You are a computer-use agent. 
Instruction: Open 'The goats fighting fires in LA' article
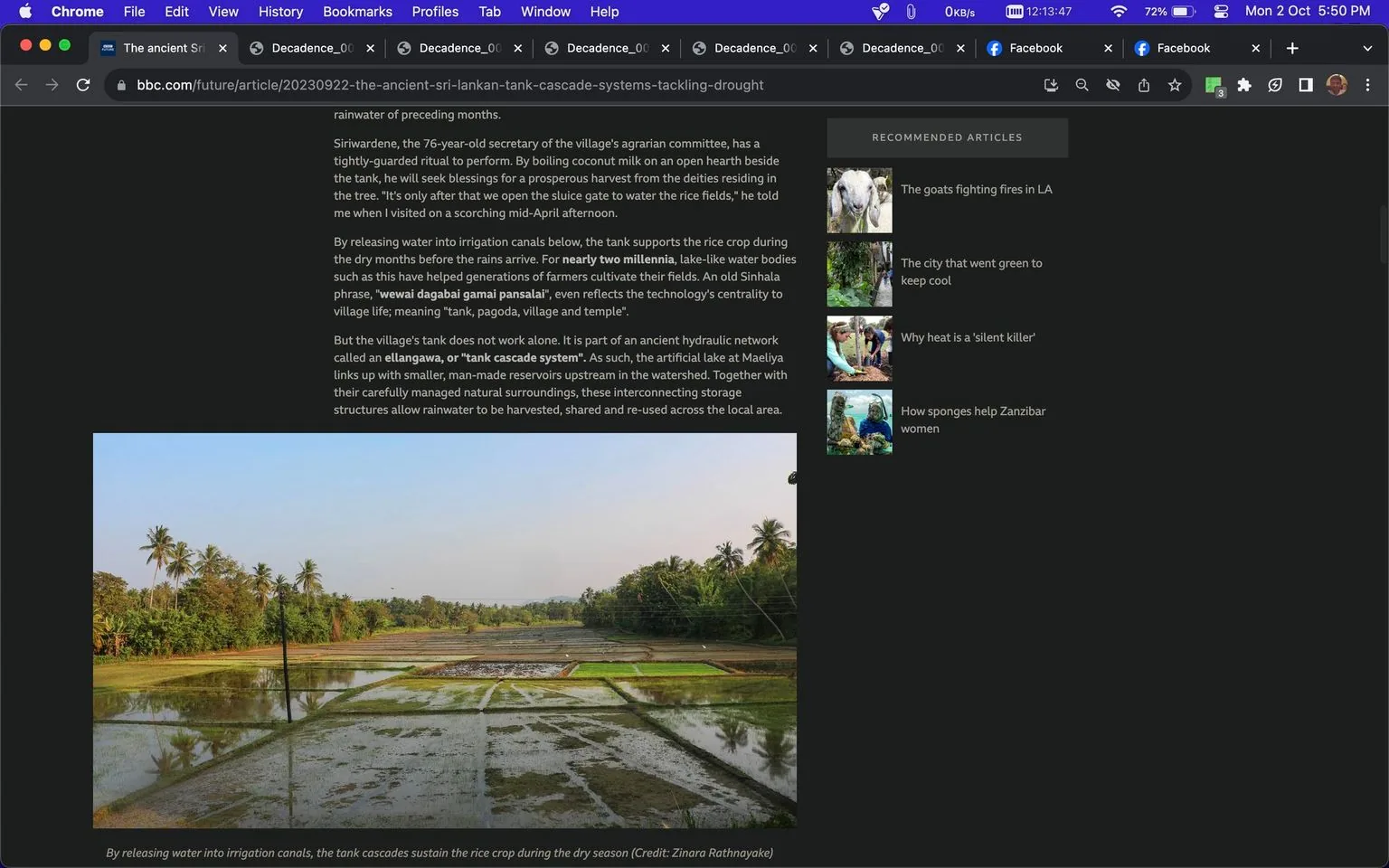coord(976,189)
